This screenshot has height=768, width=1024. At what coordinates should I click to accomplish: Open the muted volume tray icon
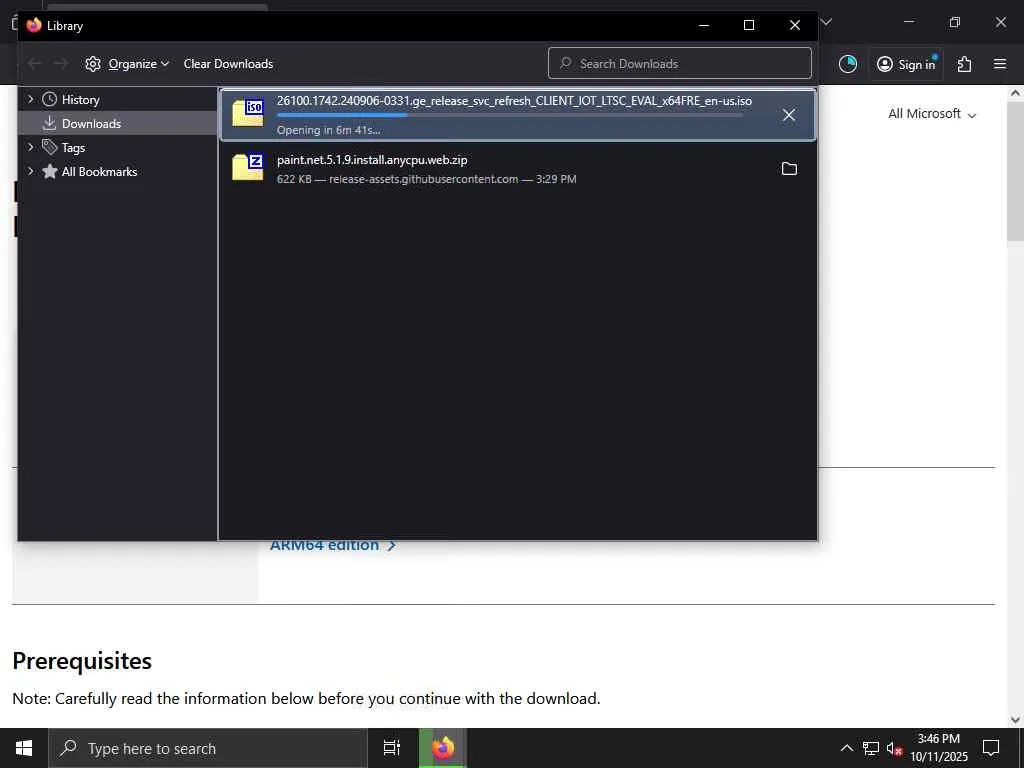point(894,748)
